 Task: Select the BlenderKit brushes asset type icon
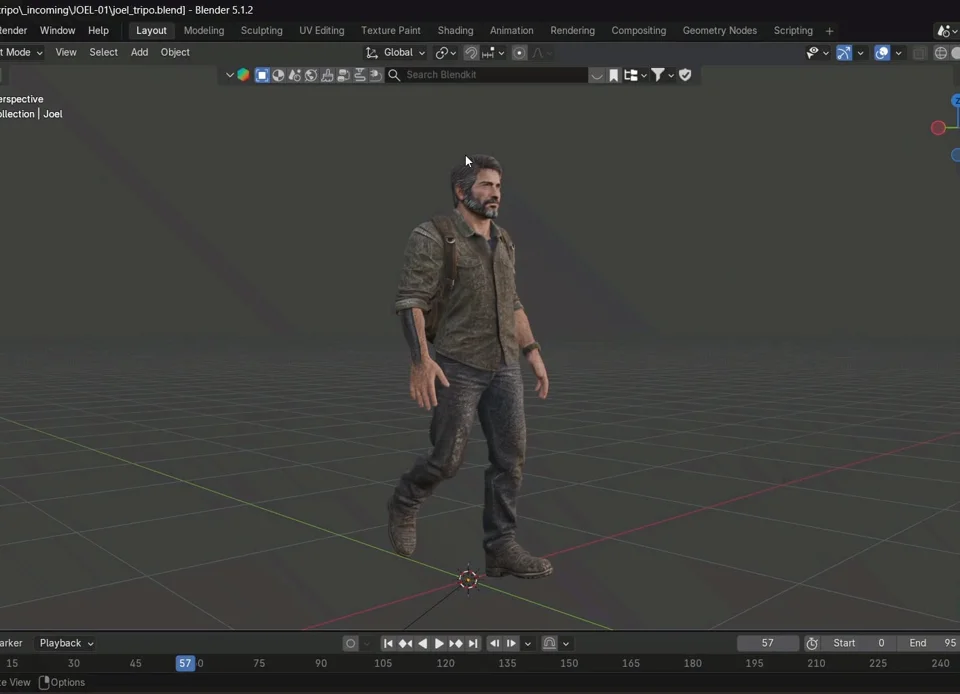pyautogui.click(x=328, y=75)
